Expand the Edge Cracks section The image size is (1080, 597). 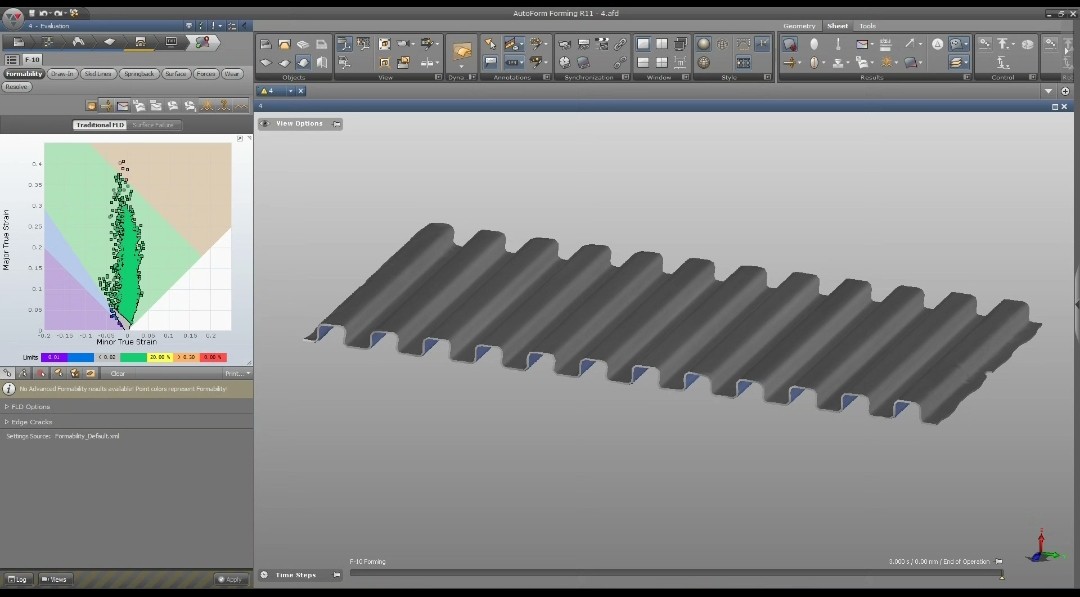pyautogui.click(x=30, y=422)
